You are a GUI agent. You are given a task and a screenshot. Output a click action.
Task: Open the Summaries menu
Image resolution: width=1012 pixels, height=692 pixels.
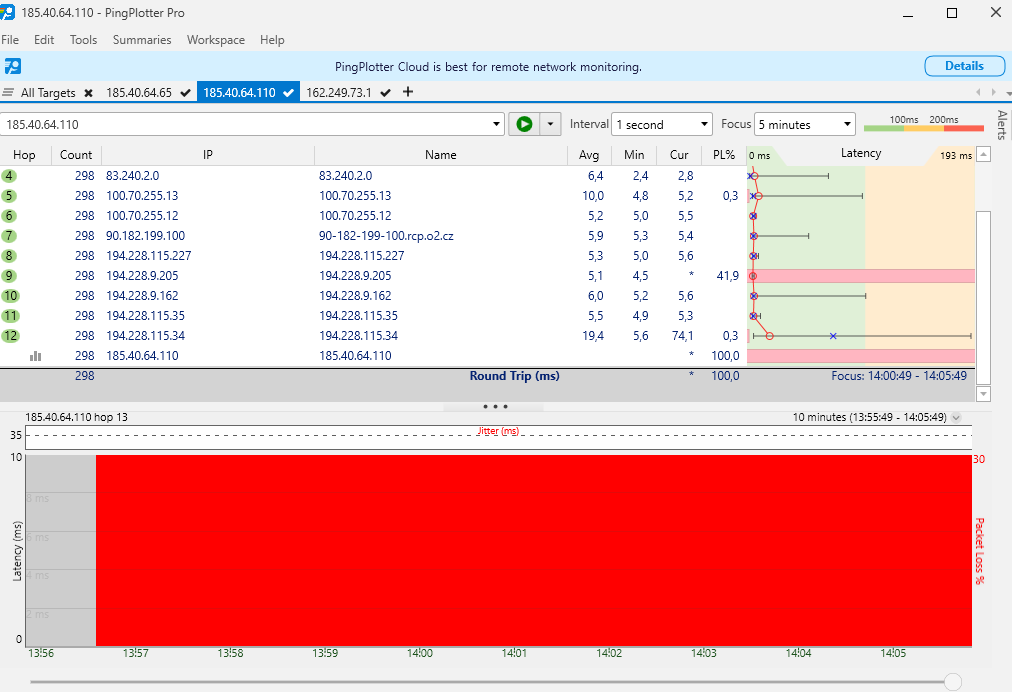[x=142, y=40]
